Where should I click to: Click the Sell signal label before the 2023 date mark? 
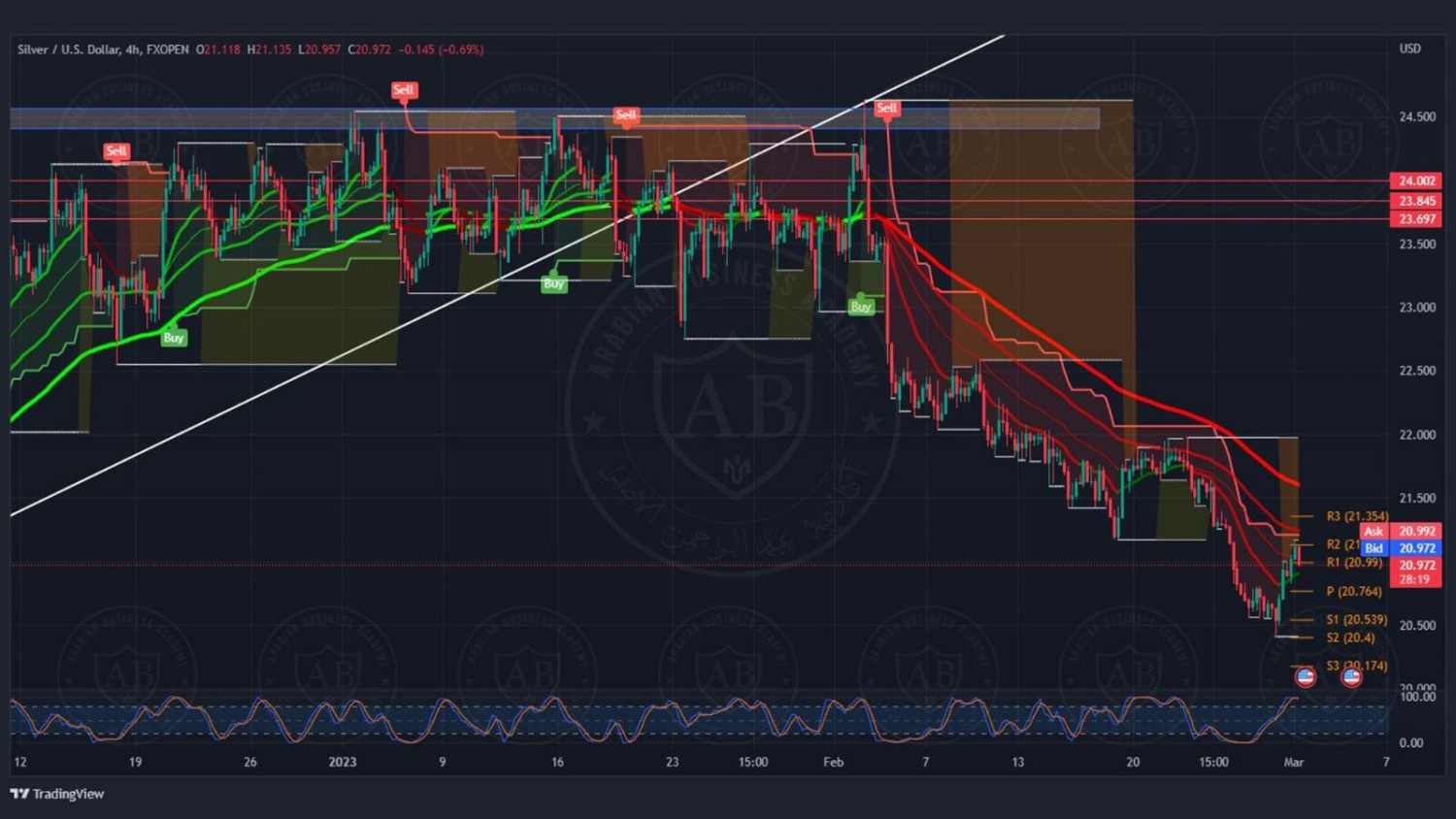click(x=404, y=89)
